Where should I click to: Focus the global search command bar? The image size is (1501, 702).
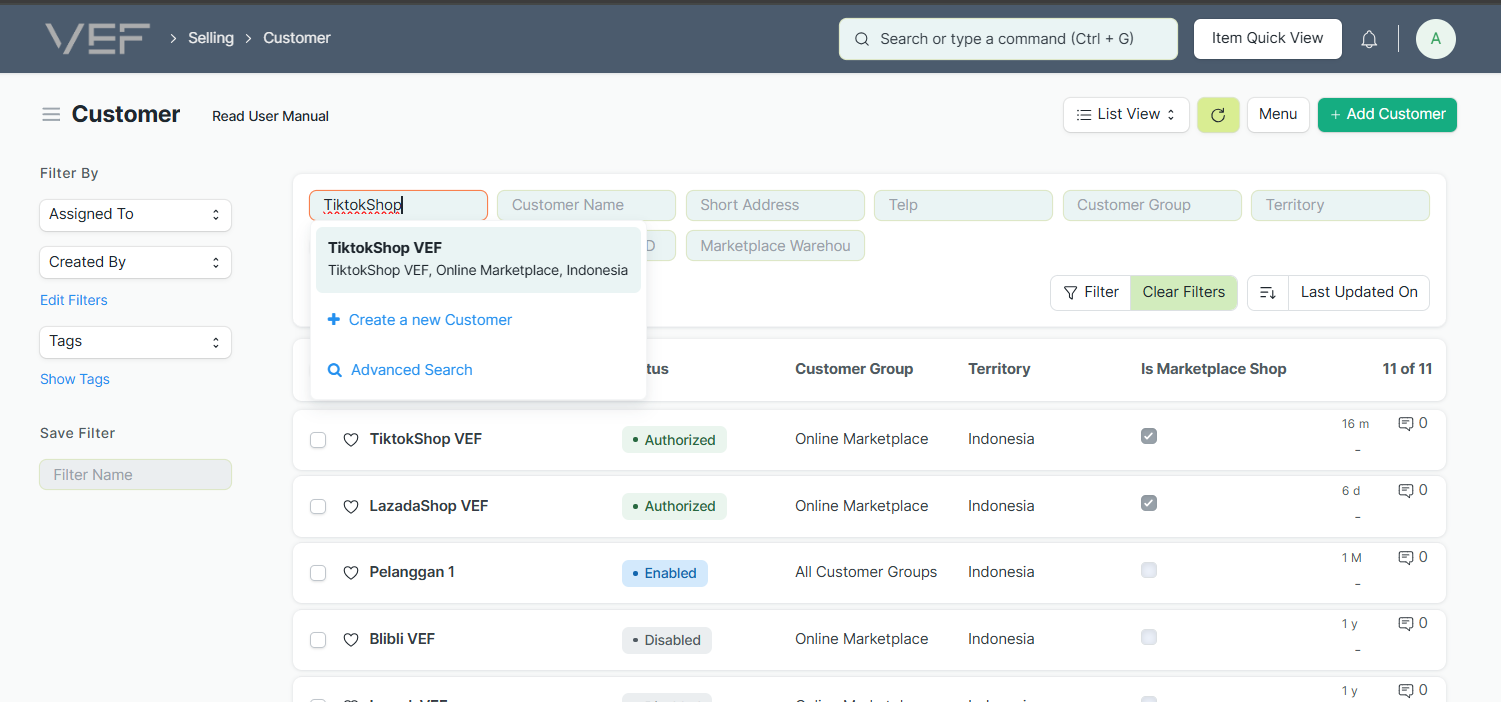[x=1008, y=39]
